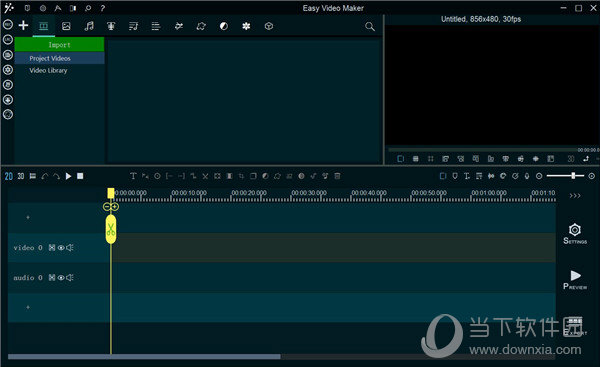Expand the plus row above video 0 track
Image resolution: width=600 pixels, height=367 pixels.
[x=28, y=217]
